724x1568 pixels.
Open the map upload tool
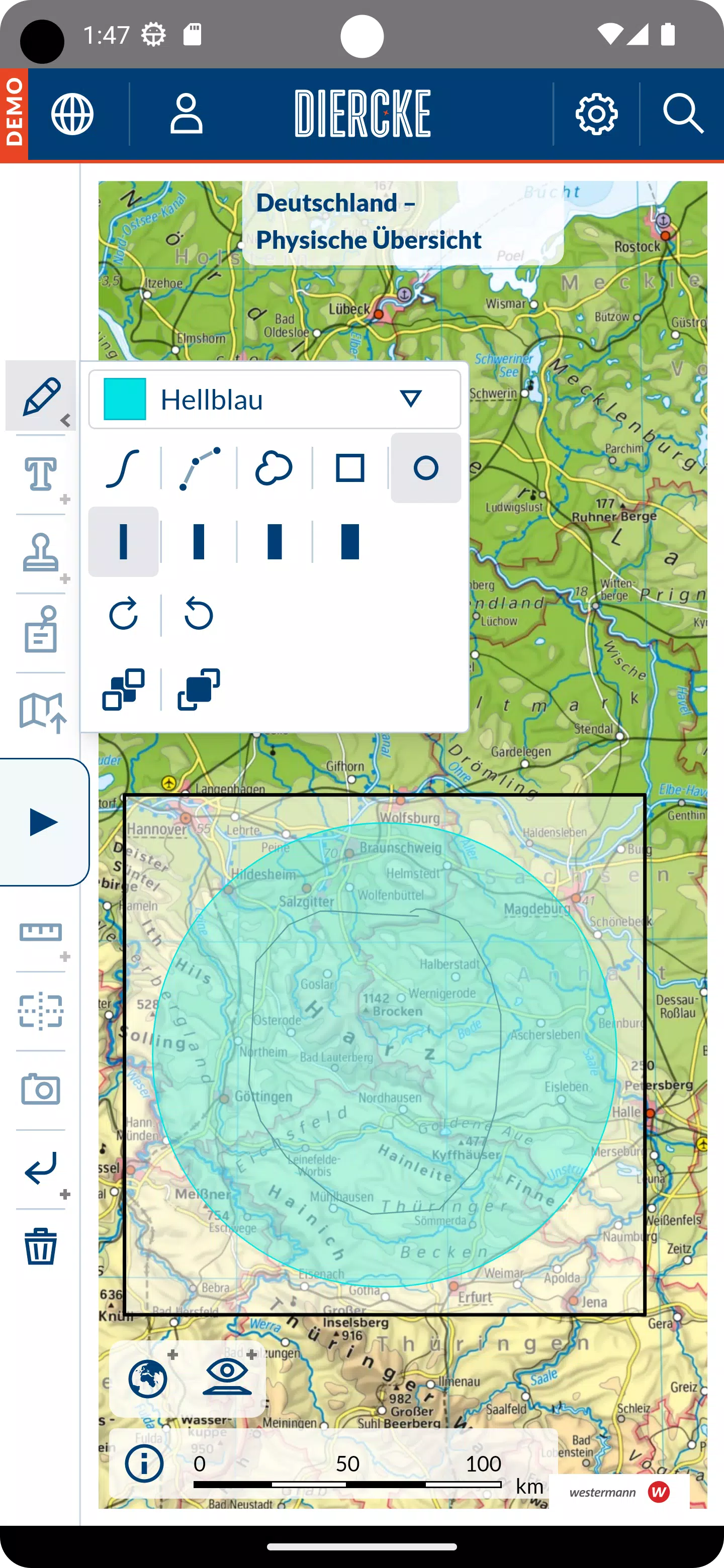(42, 712)
